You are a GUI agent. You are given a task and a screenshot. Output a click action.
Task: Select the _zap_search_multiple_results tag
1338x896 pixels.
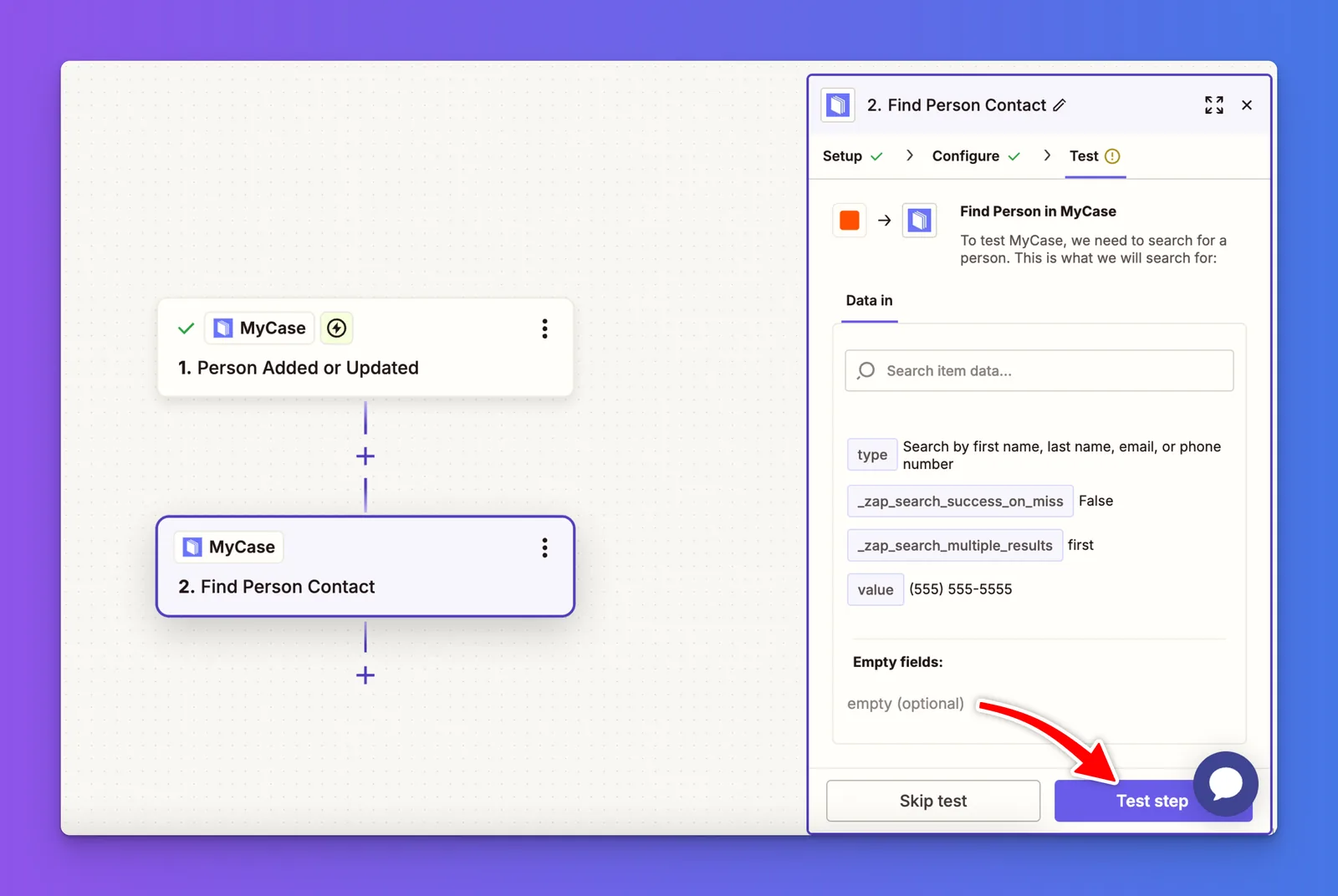pos(955,546)
